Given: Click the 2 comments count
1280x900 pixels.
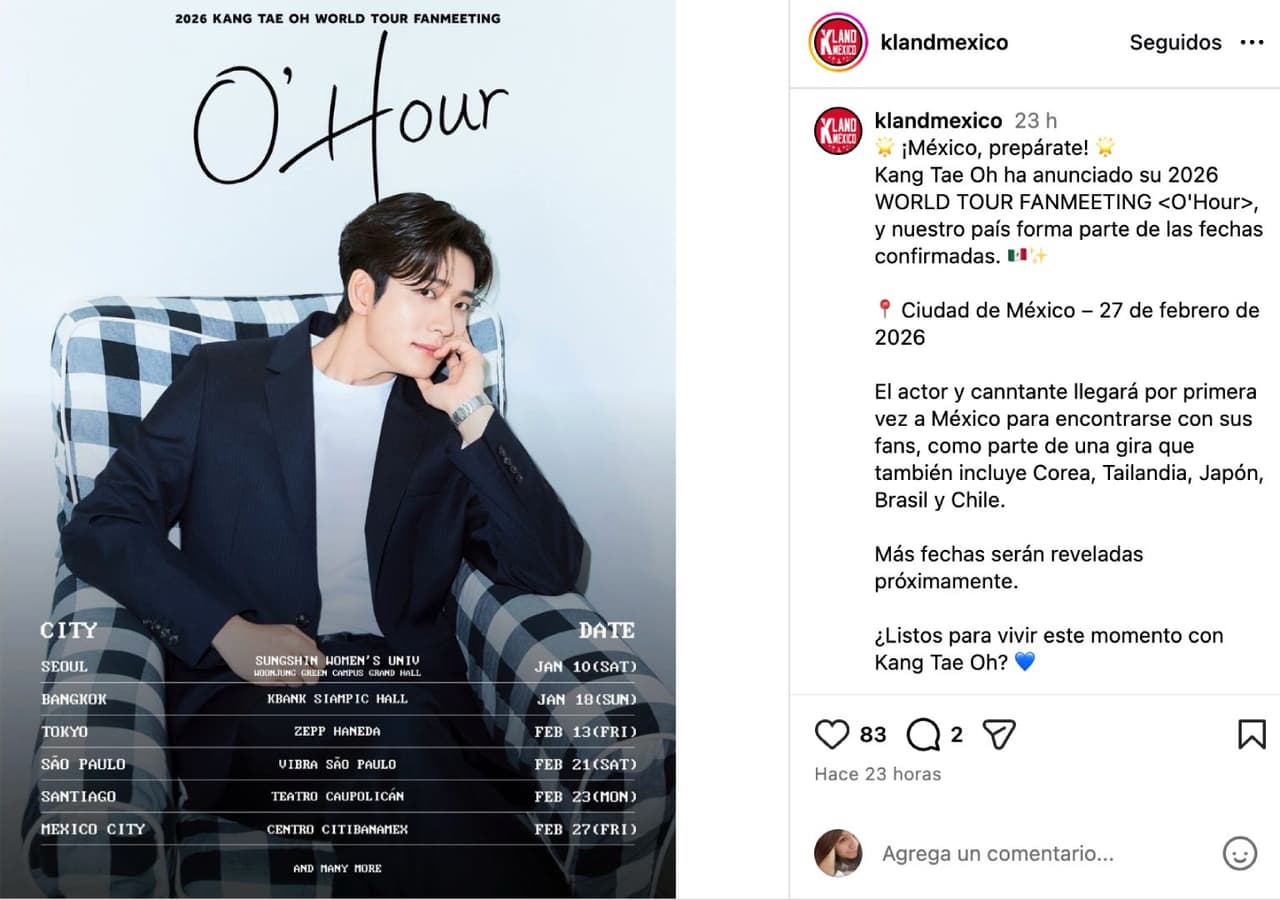Looking at the screenshot, I should [x=956, y=735].
